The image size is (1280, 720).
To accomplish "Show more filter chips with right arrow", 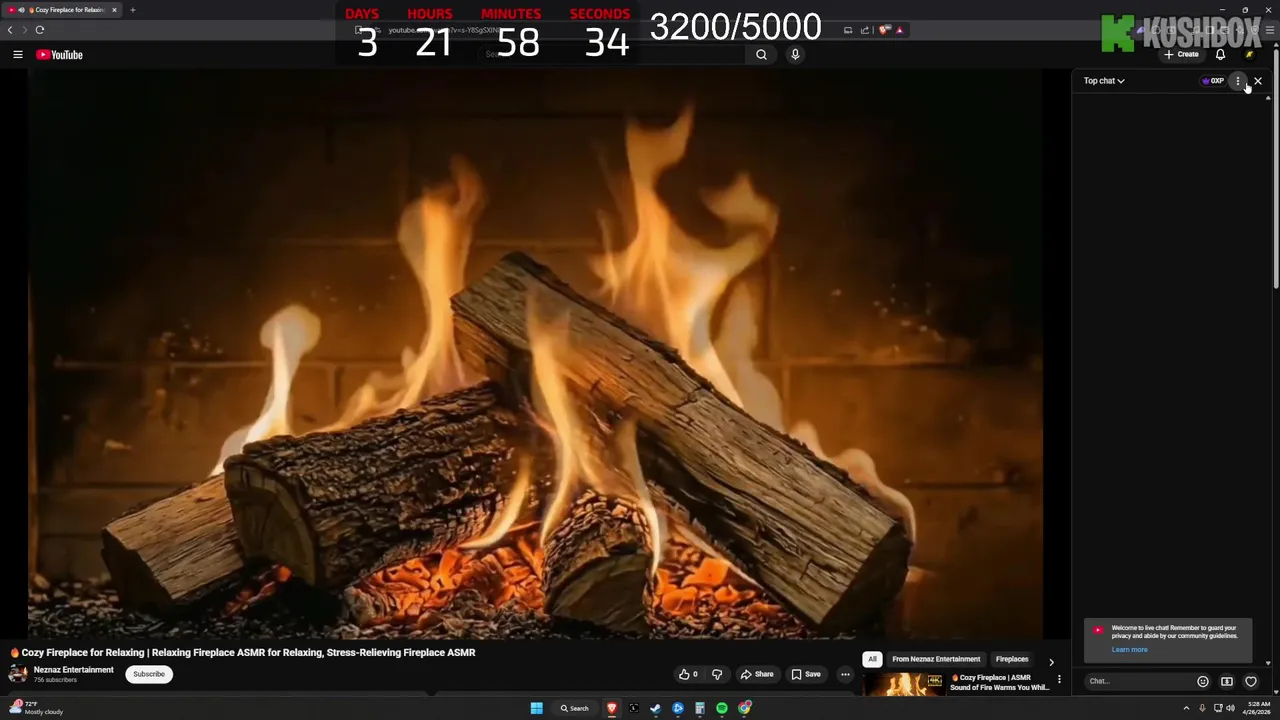I will click(x=1051, y=662).
